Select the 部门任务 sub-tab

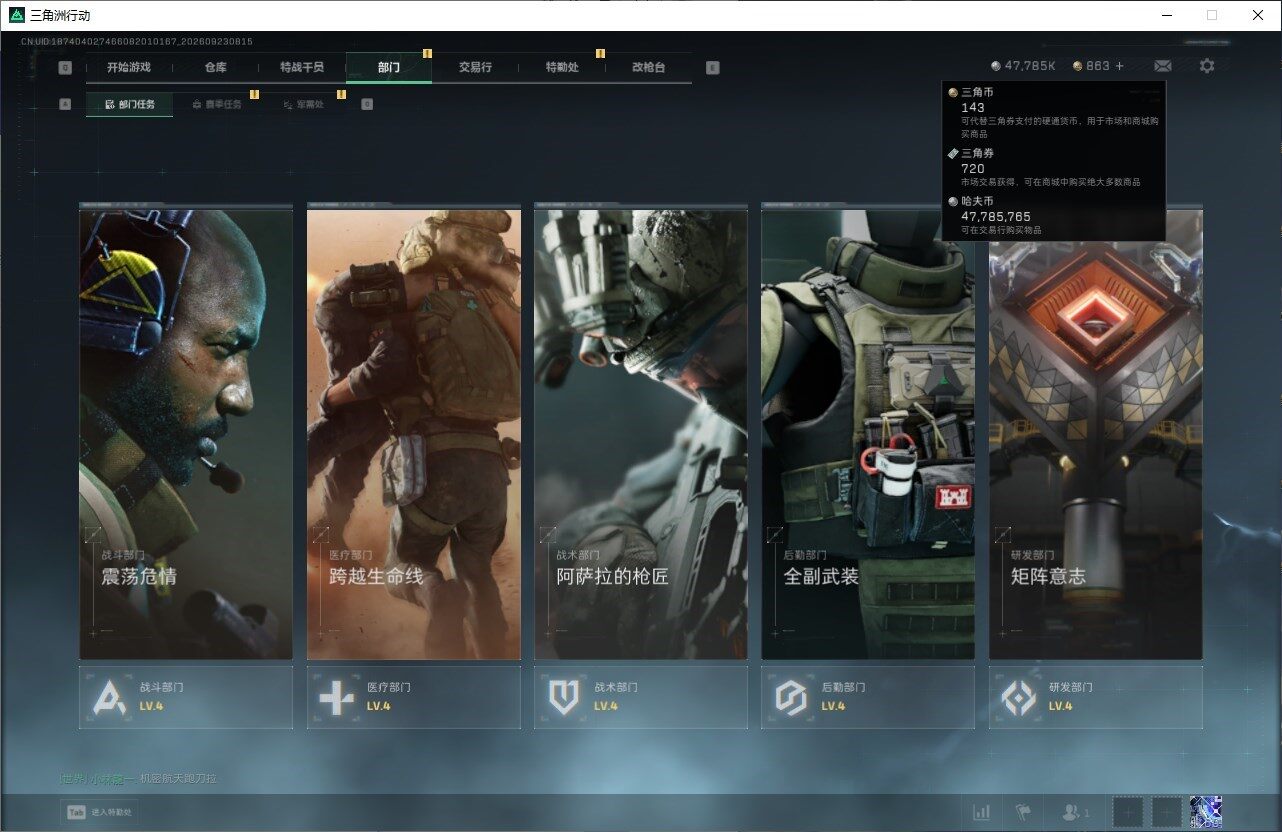tap(129, 104)
